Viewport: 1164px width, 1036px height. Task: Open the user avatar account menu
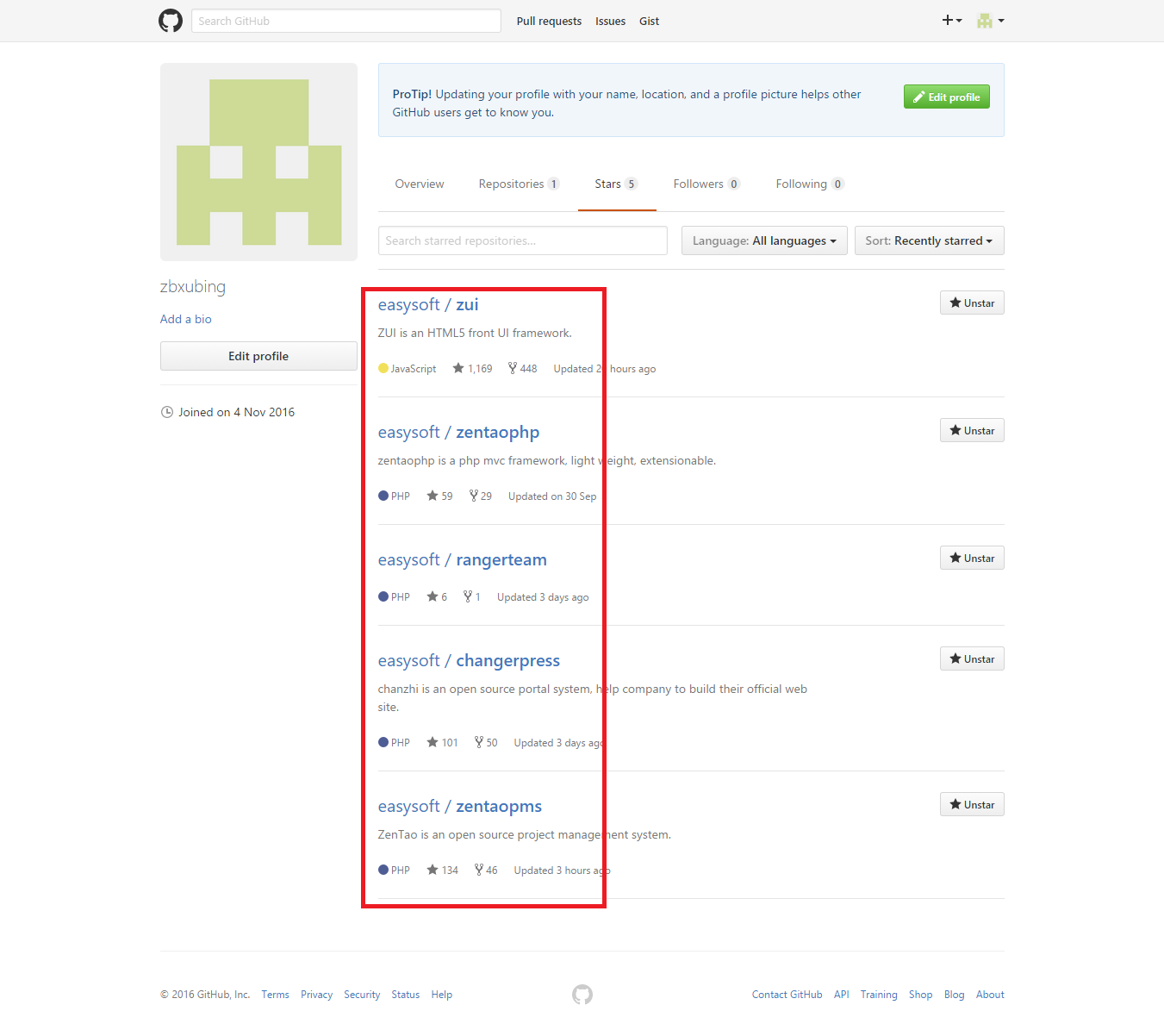coord(990,21)
